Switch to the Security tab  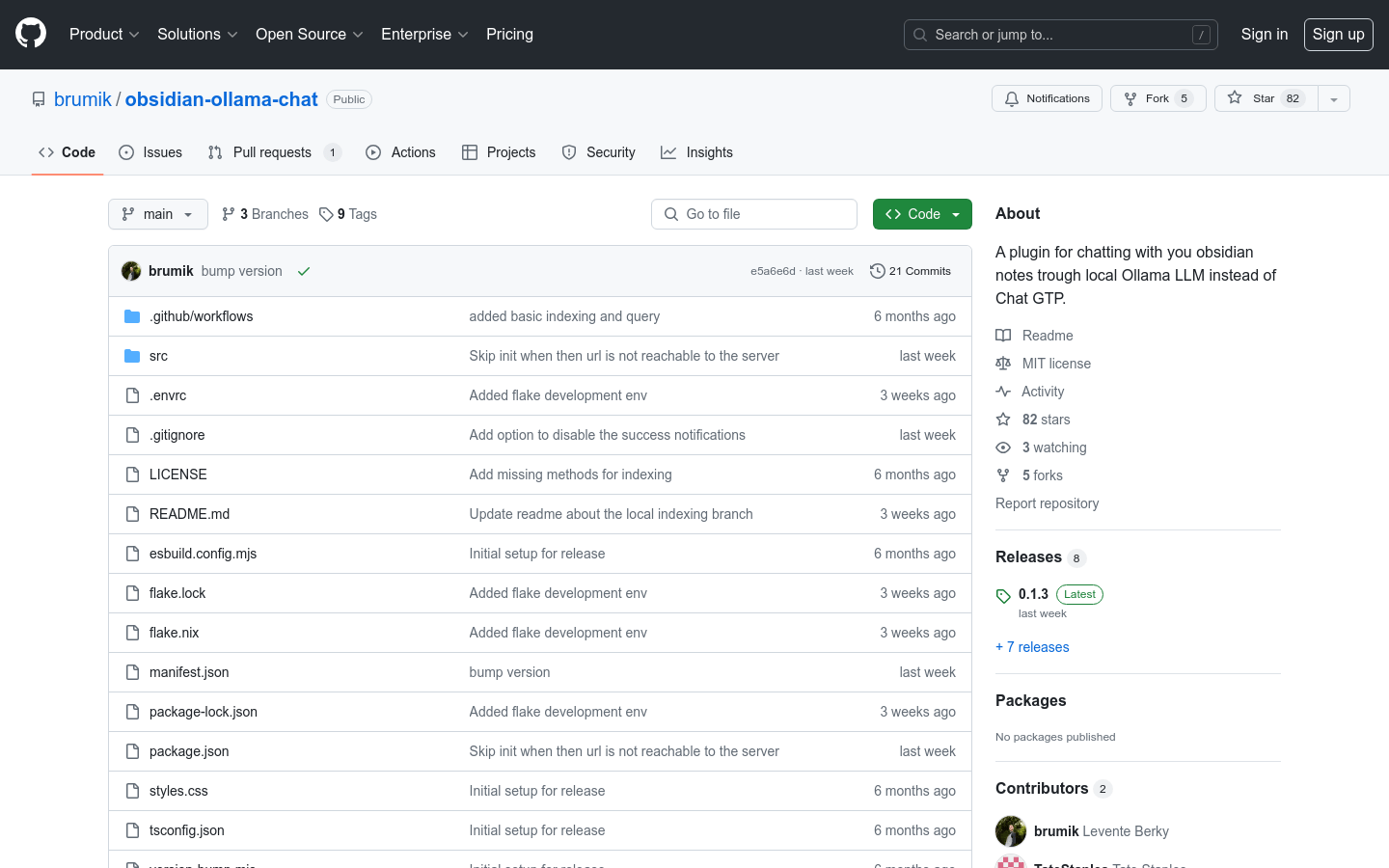[598, 152]
